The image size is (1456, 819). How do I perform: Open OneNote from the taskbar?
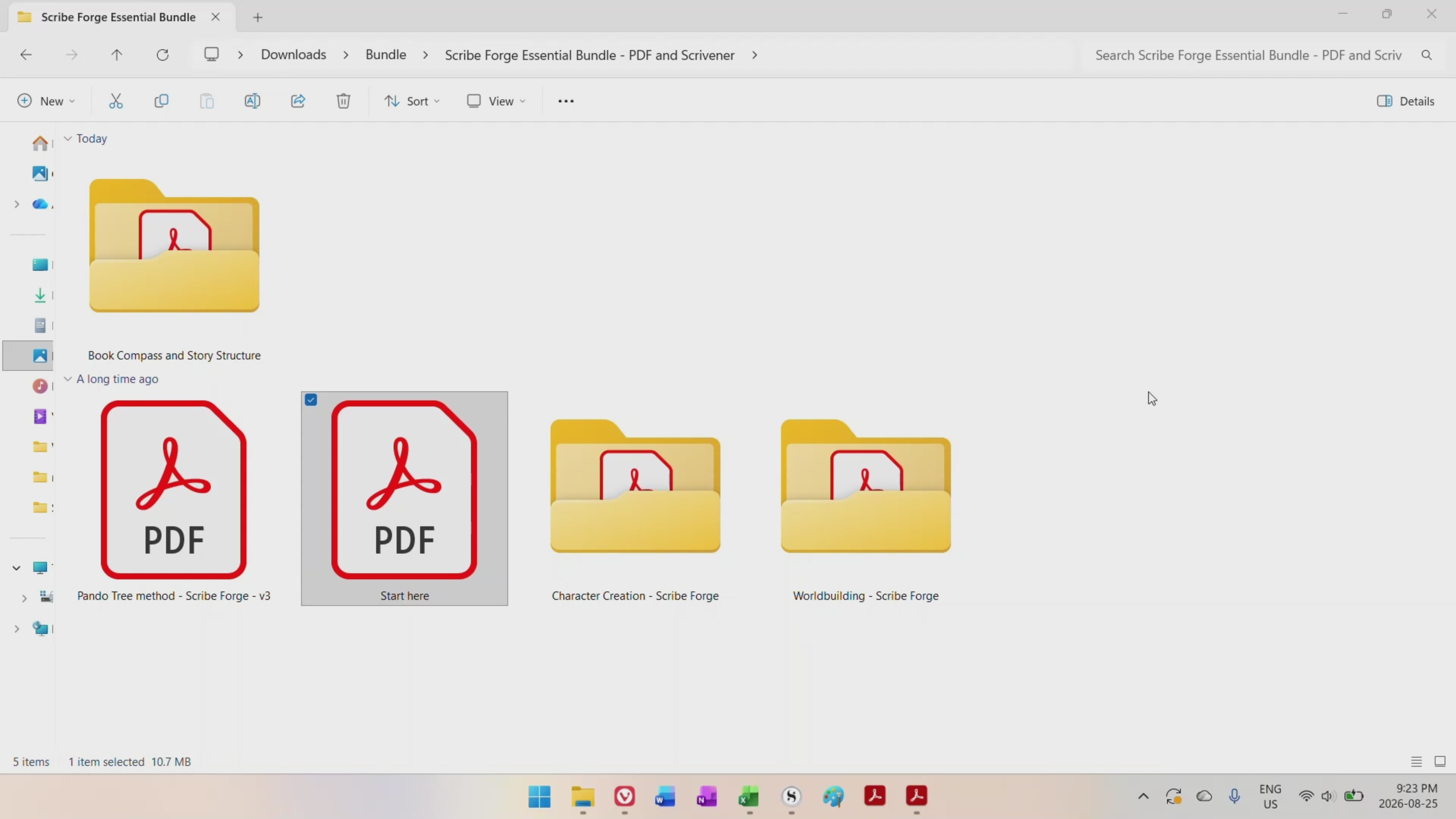[706, 796]
